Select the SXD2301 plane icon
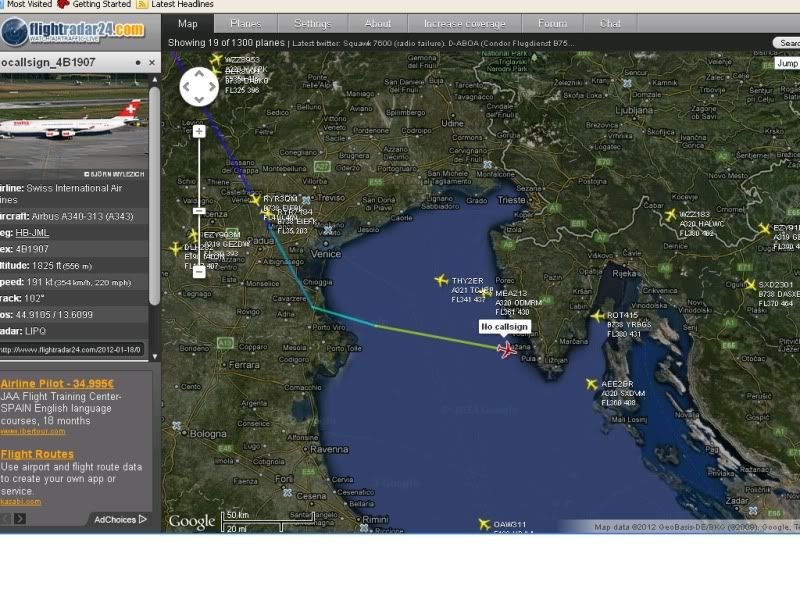This screenshot has height=600, width=800. (x=751, y=285)
